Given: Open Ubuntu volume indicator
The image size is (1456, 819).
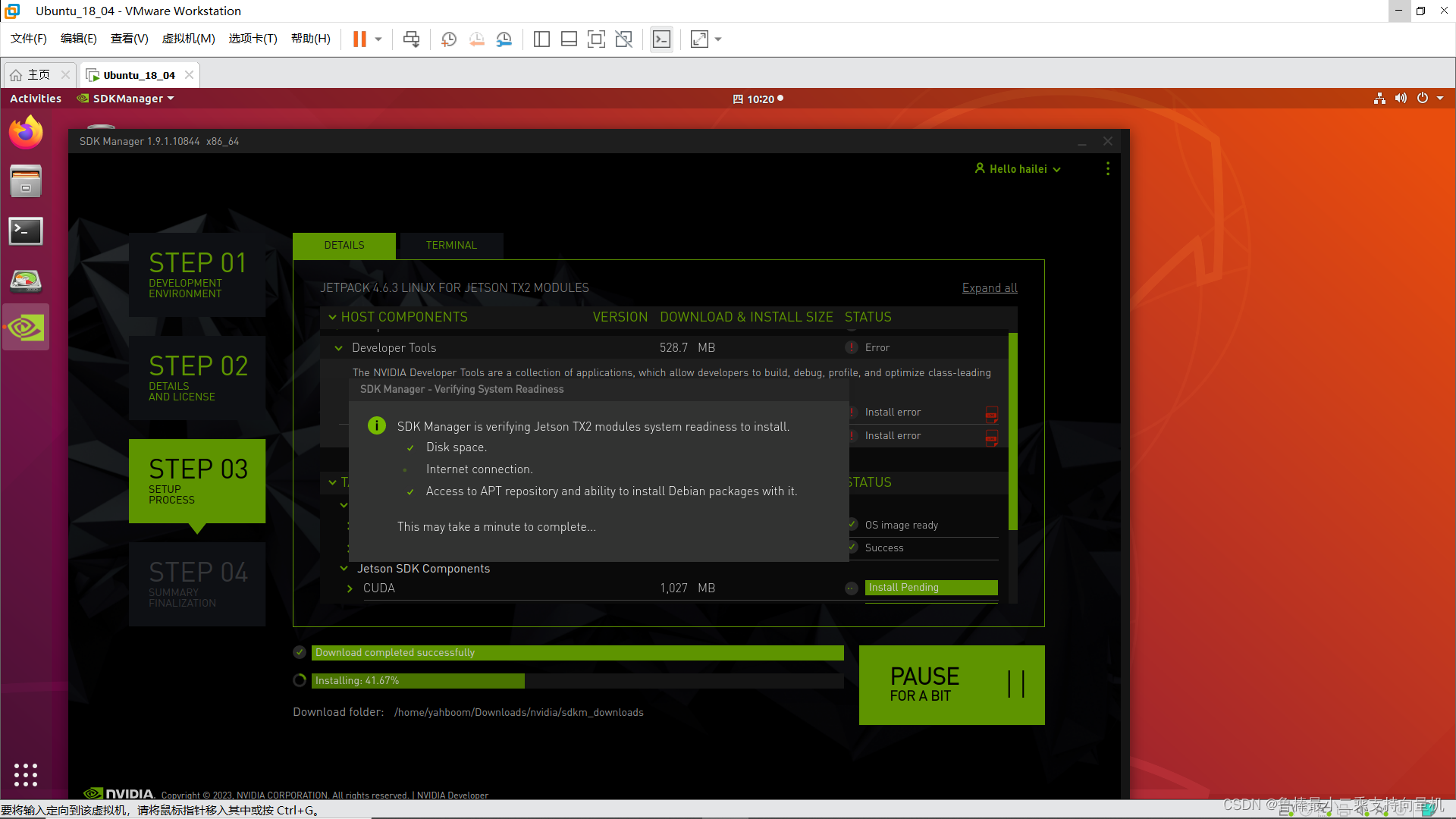Looking at the screenshot, I should tap(1401, 99).
